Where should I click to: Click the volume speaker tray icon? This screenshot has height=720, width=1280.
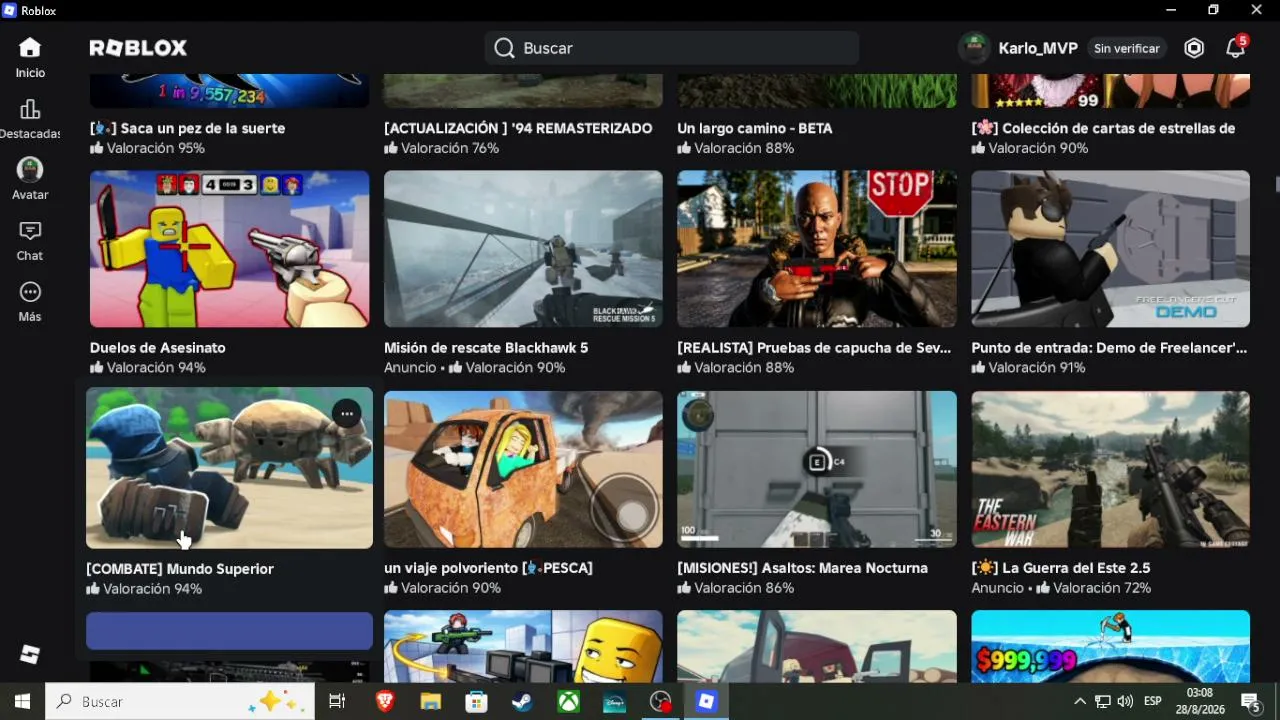pyautogui.click(x=1125, y=702)
